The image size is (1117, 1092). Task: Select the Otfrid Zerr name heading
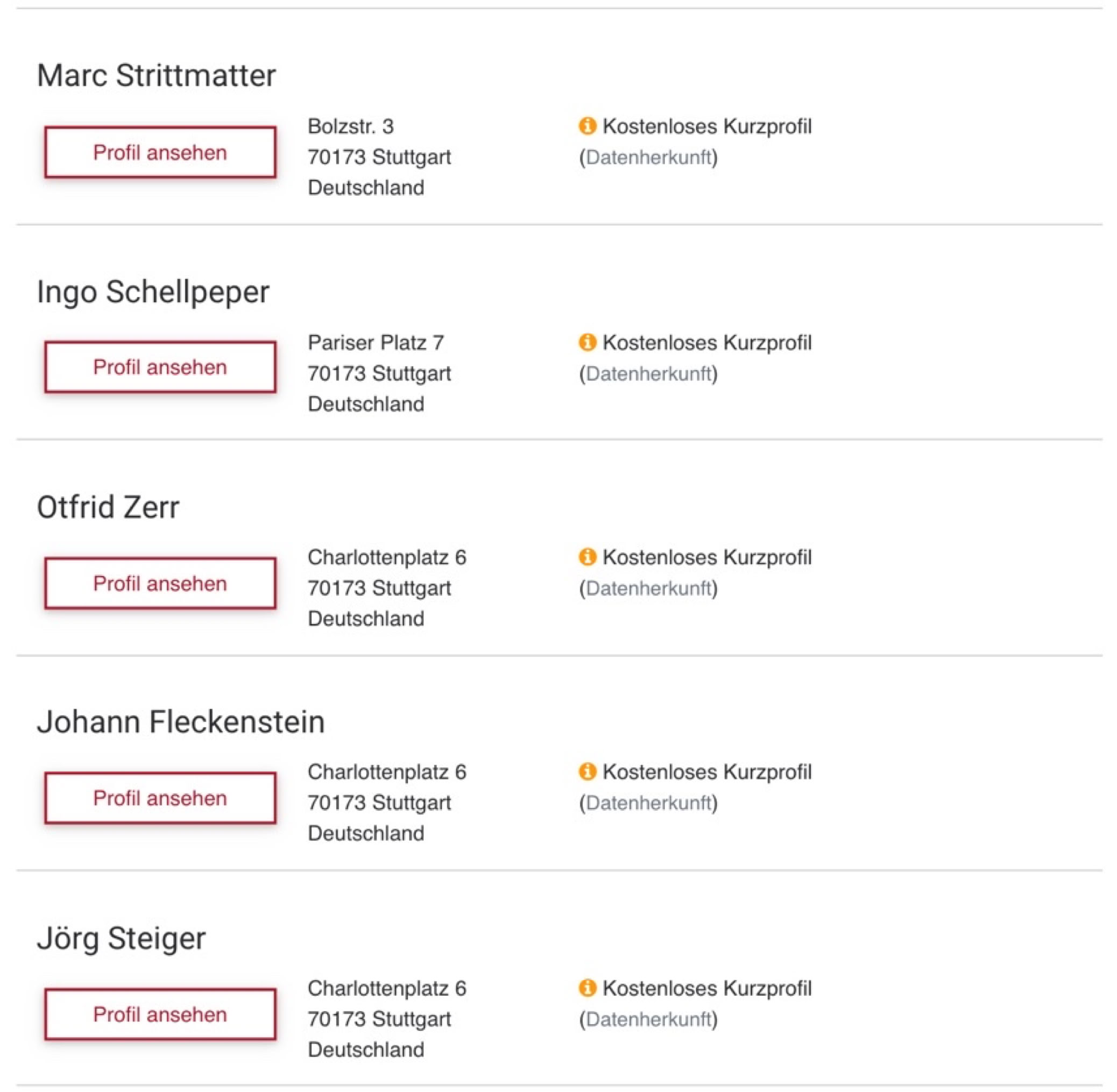coord(109,507)
